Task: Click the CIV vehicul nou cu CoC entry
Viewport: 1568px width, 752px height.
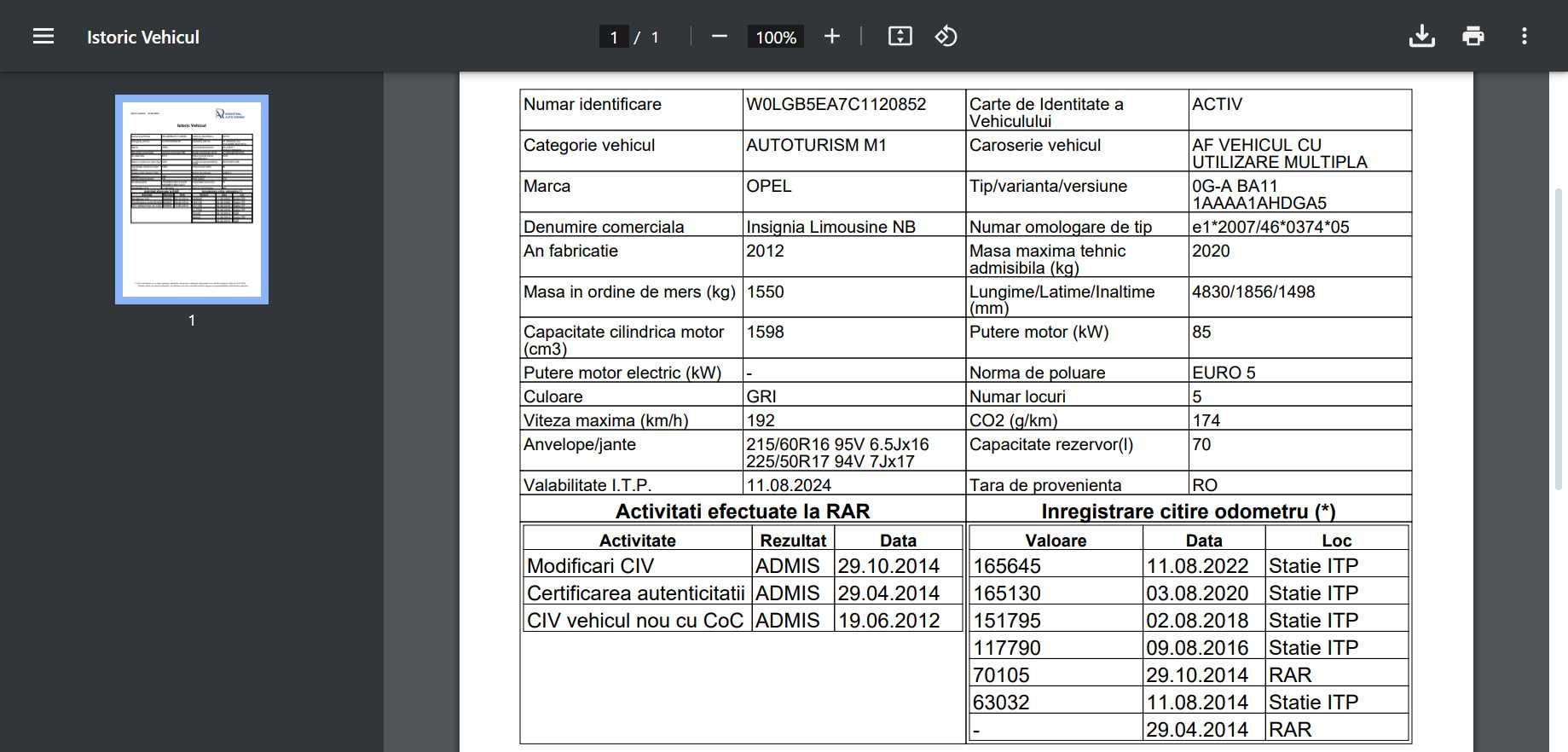Action: [x=635, y=621]
